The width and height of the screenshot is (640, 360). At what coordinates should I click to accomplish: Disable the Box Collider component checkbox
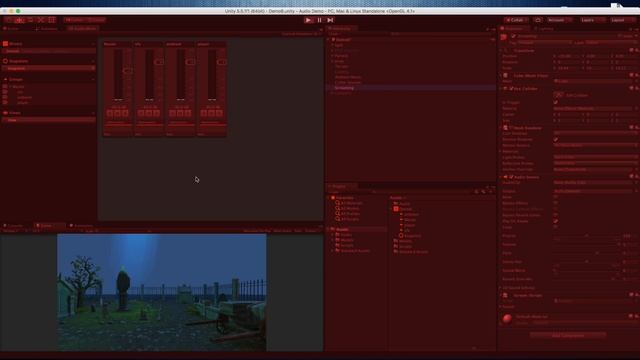tap(511, 89)
